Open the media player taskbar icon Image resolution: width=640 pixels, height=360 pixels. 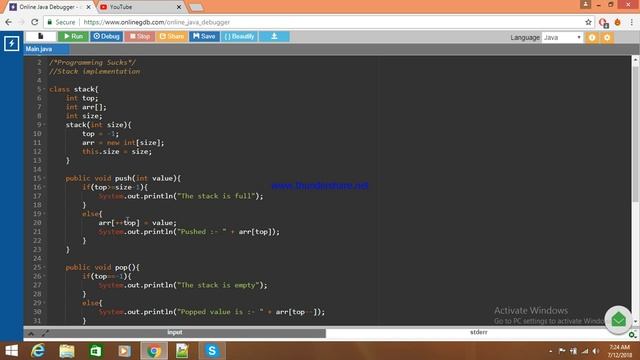point(124,351)
